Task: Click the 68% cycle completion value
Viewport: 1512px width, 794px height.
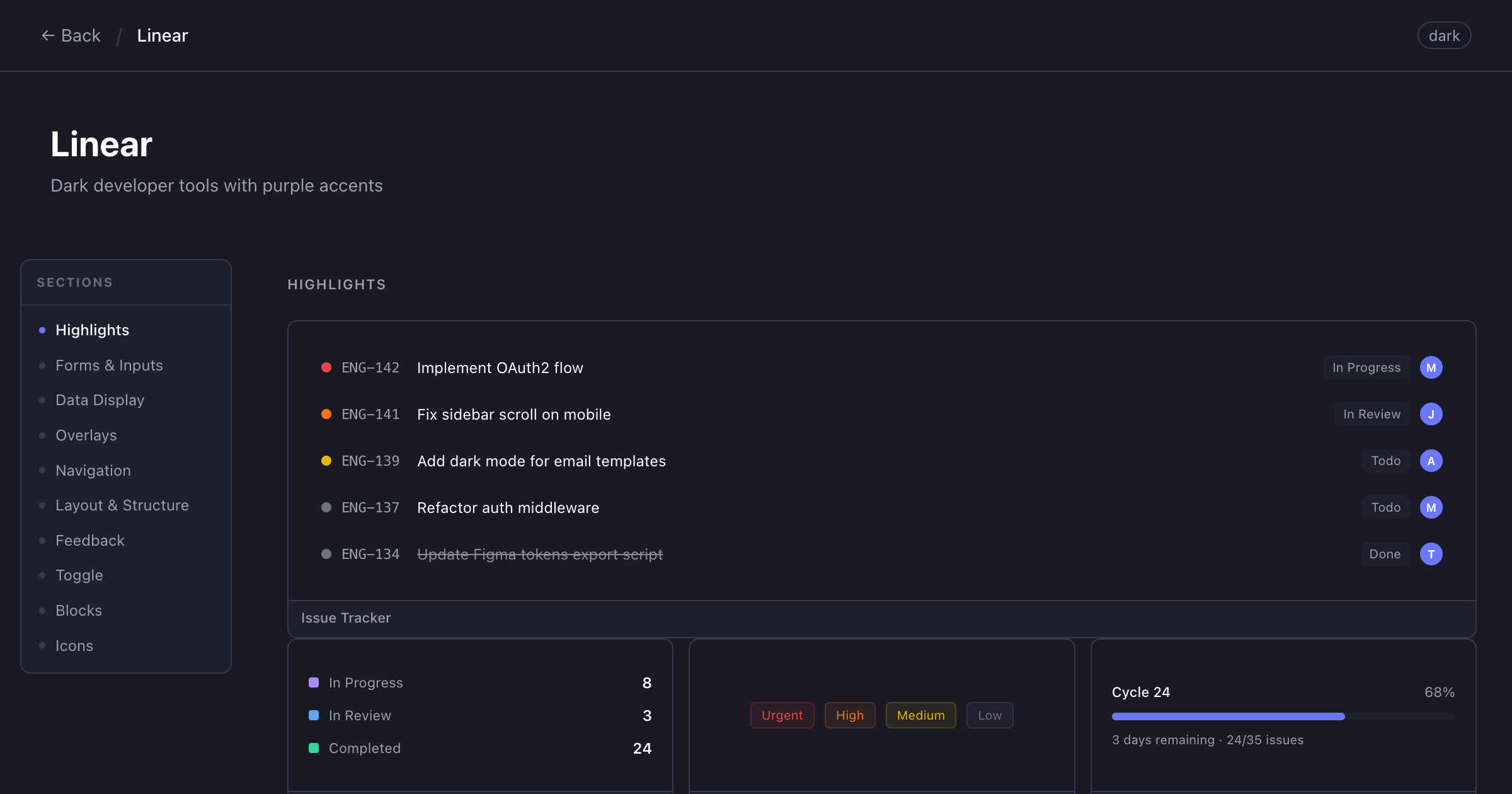Action: click(1440, 693)
